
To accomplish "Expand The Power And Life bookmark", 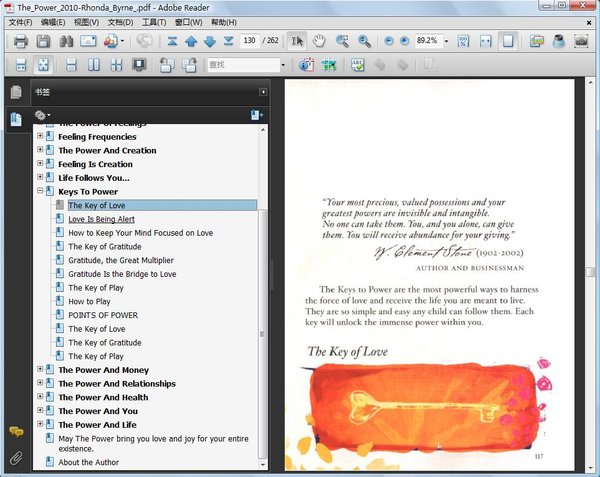I will (40, 424).
